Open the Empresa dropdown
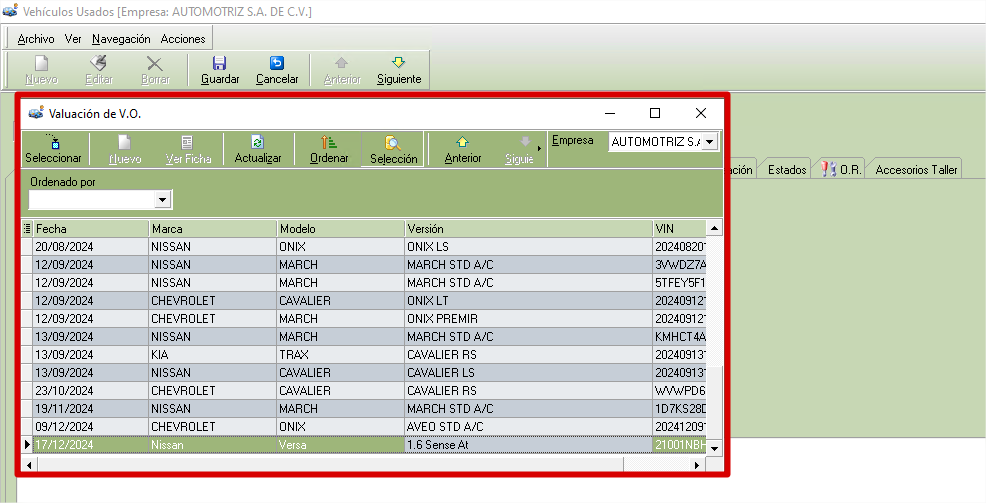Image resolution: width=986 pixels, height=503 pixels. [709, 142]
